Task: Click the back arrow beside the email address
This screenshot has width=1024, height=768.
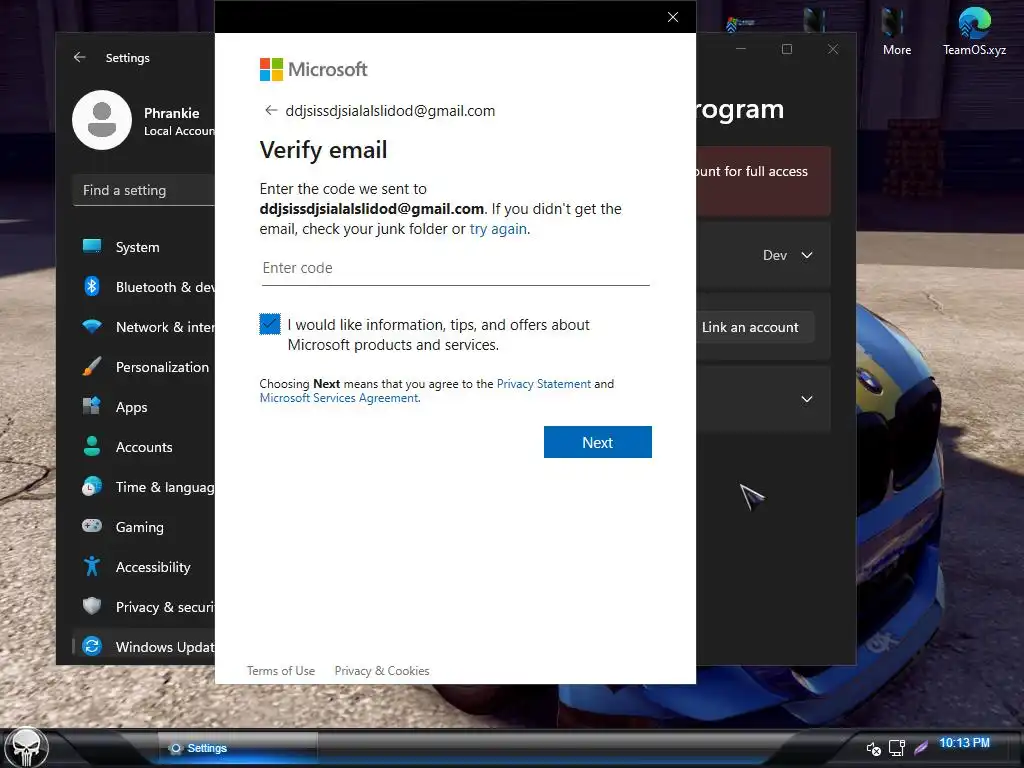Action: pos(270,110)
